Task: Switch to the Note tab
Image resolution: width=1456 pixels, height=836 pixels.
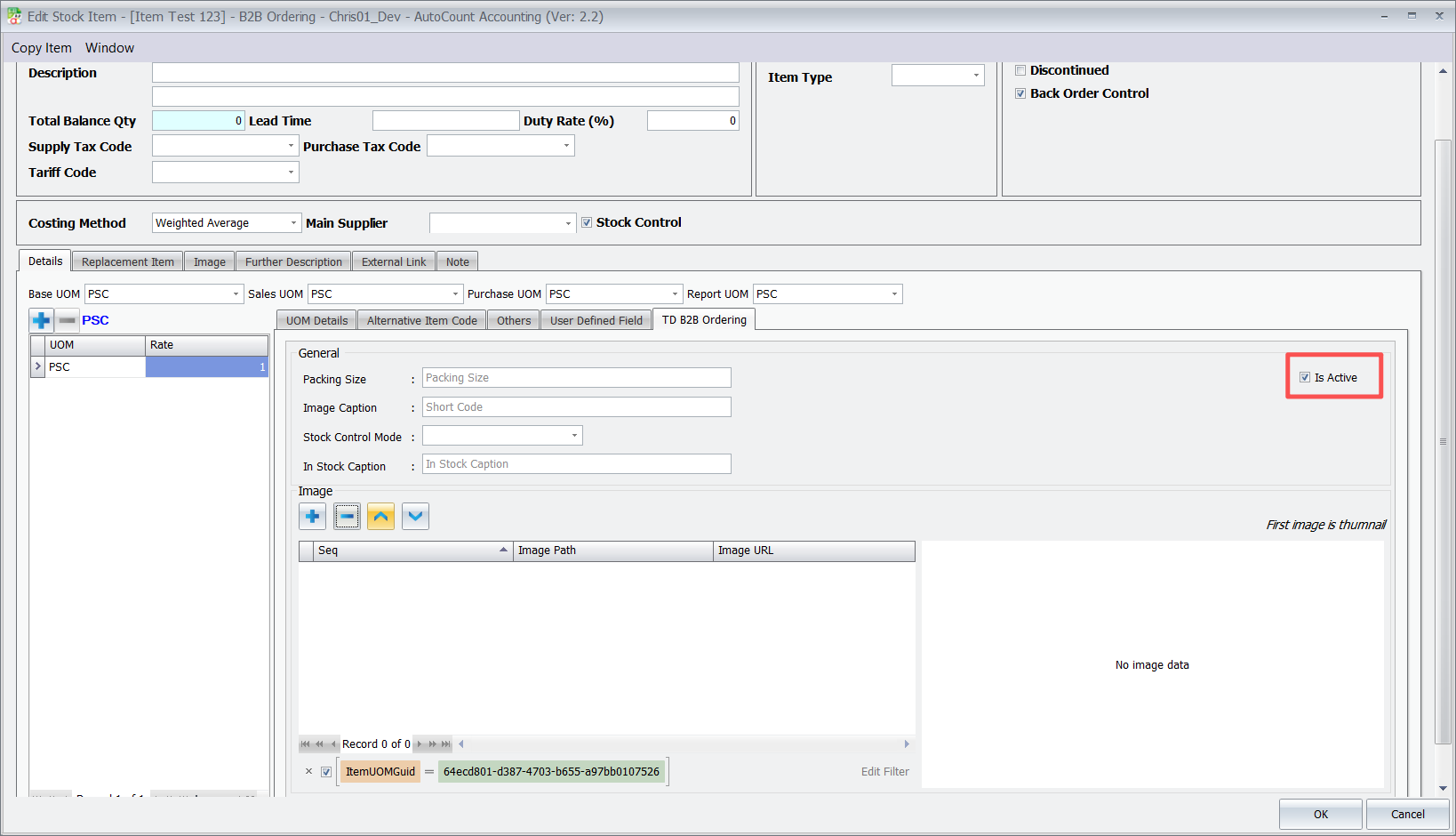Action: click(x=458, y=261)
